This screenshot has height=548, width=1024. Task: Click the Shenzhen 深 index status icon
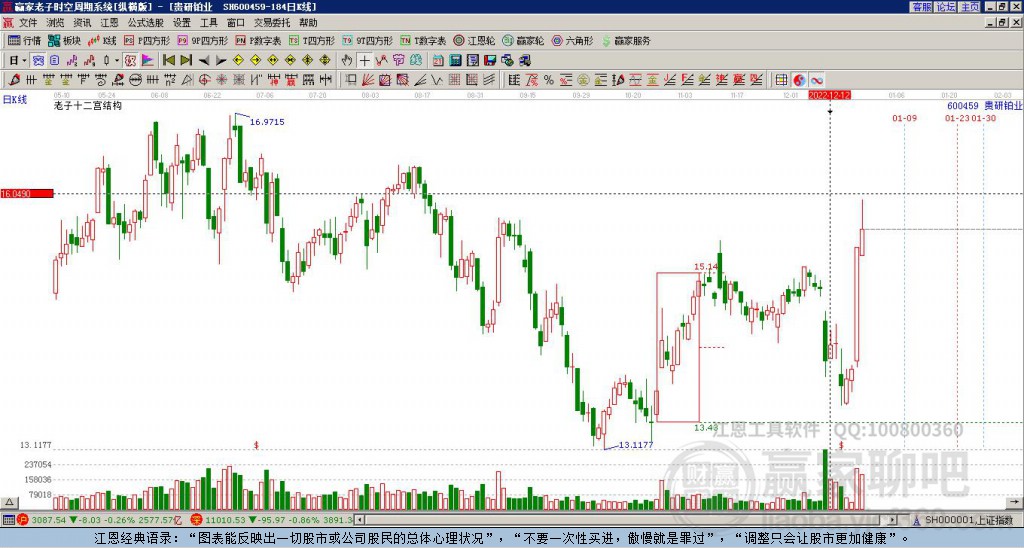197,520
